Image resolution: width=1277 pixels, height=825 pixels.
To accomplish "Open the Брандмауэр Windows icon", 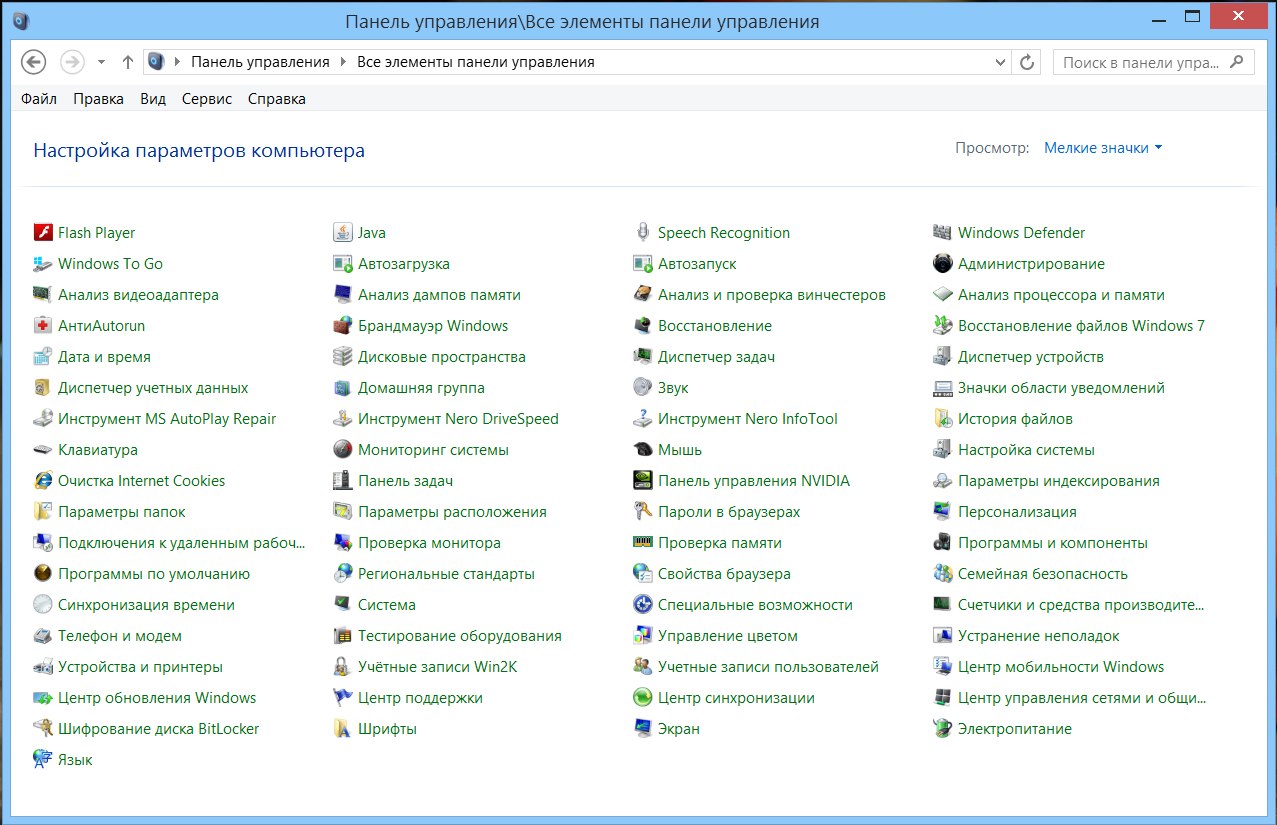I will [343, 326].
